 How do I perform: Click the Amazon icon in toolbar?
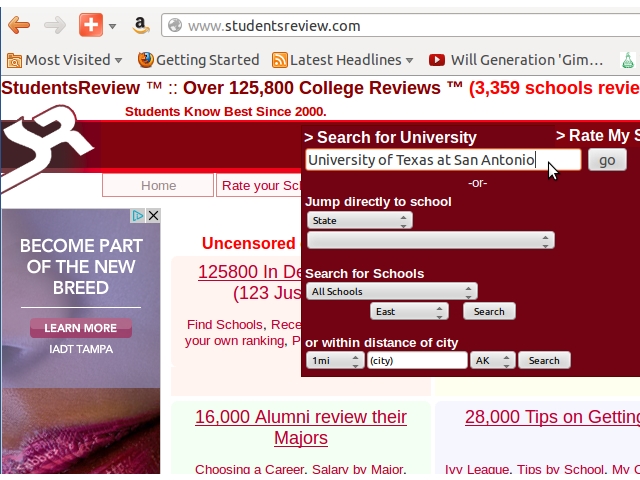click(141, 25)
